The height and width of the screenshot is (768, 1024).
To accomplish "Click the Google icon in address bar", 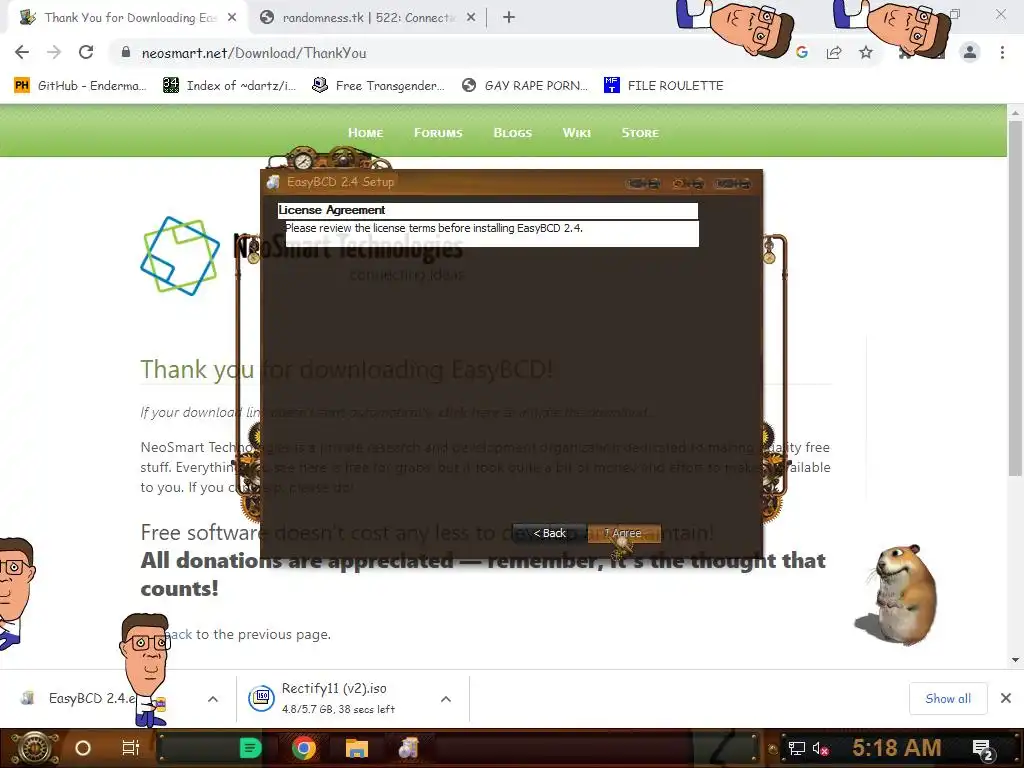I will pyautogui.click(x=802, y=53).
